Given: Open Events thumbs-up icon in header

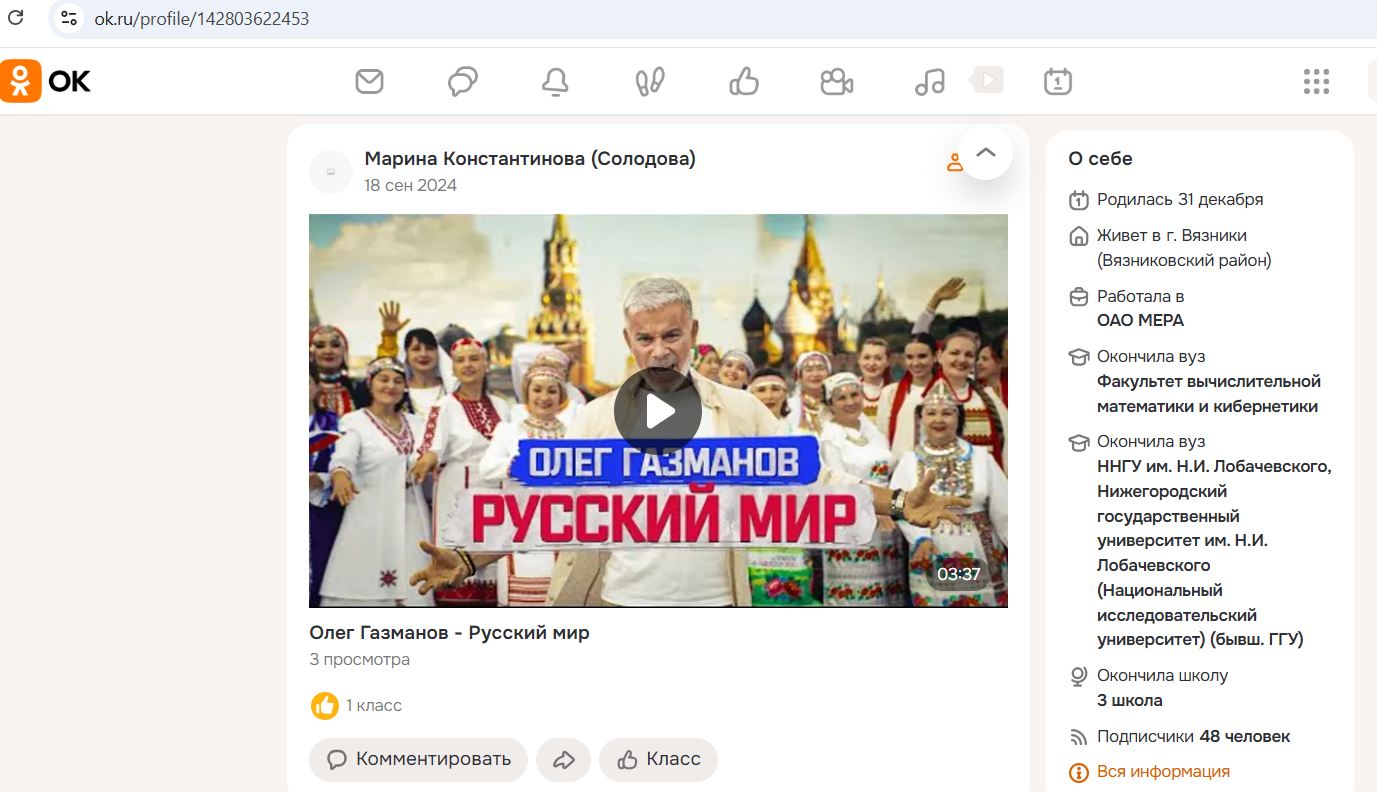Looking at the screenshot, I should pyautogui.click(x=744, y=81).
